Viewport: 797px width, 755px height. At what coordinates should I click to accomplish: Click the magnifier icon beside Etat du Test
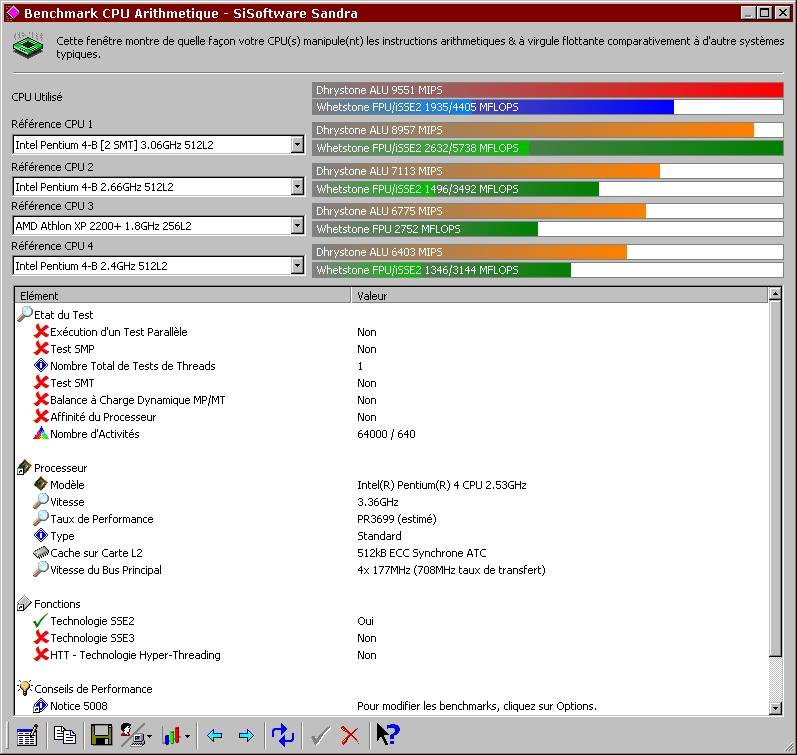point(24,314)
